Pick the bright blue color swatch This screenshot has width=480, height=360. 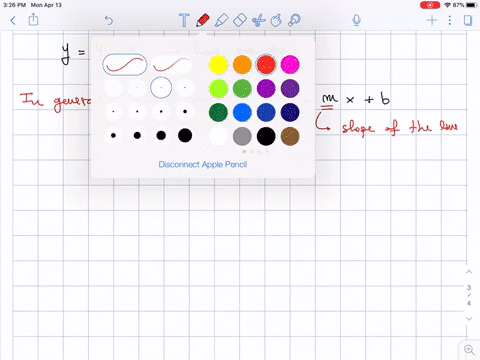point(242,112)
